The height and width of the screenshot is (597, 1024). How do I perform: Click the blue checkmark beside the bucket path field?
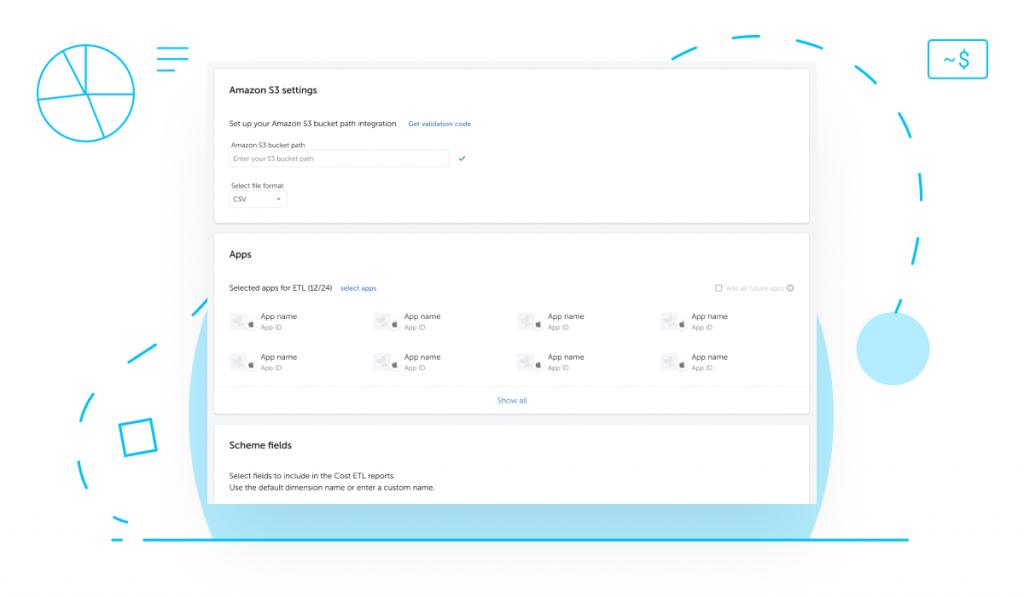[462, 159]
